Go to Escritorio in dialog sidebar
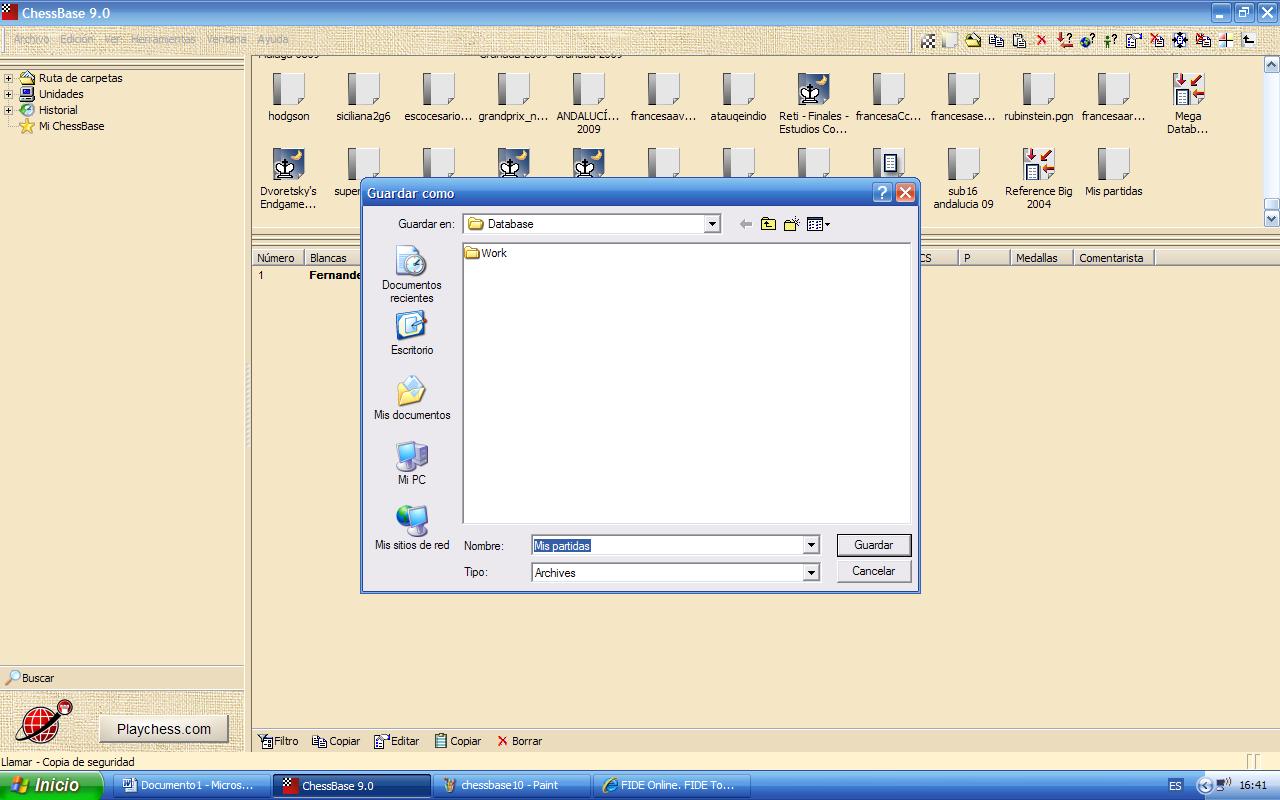 point(412,334)
